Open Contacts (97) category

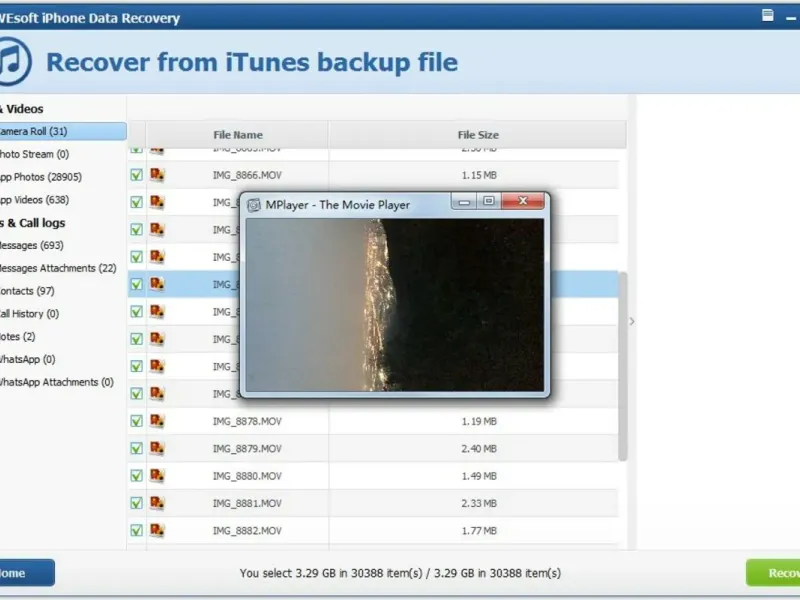click(27, 291)
